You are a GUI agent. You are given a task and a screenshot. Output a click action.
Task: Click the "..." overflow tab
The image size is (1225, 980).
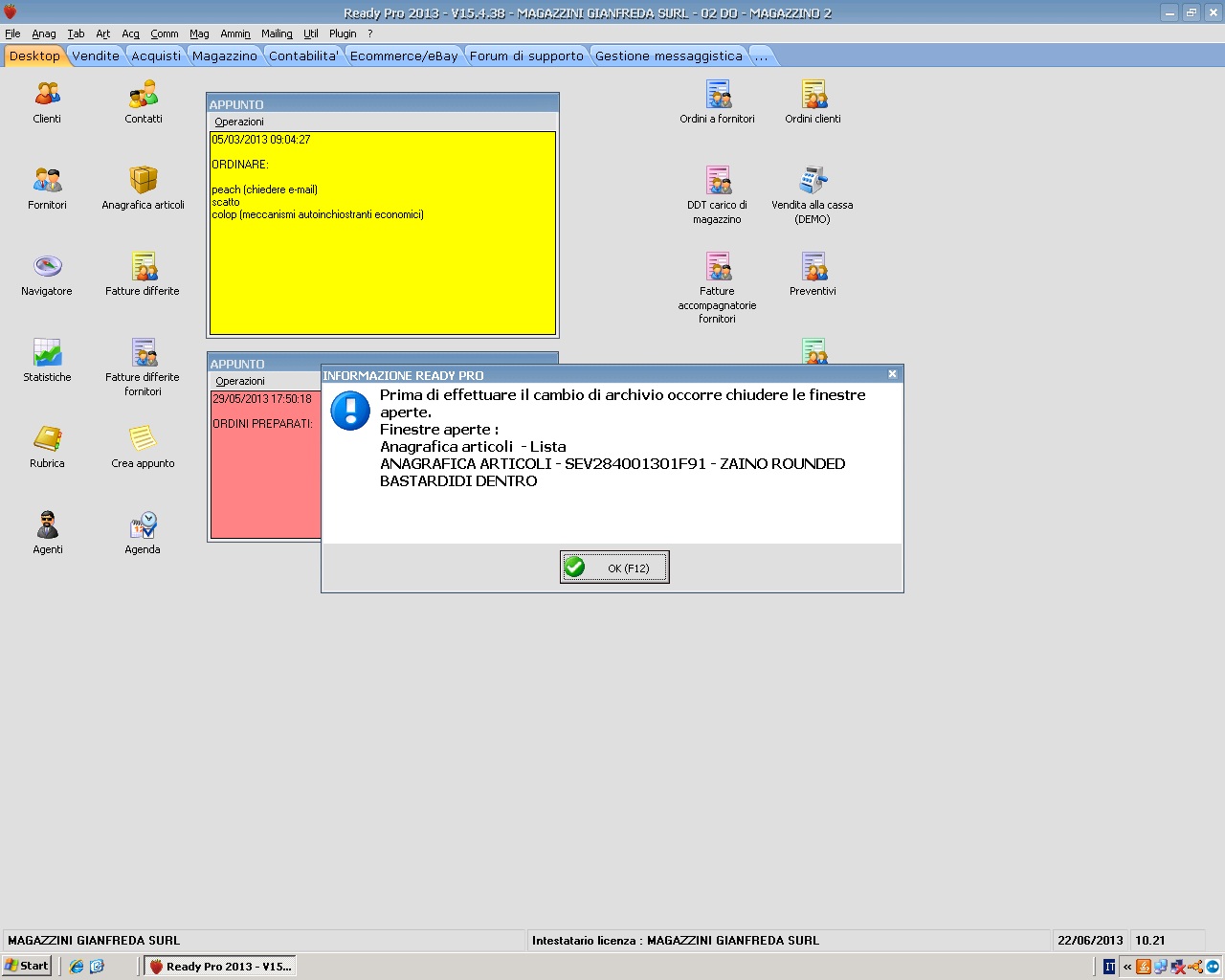tap(762, 56)
